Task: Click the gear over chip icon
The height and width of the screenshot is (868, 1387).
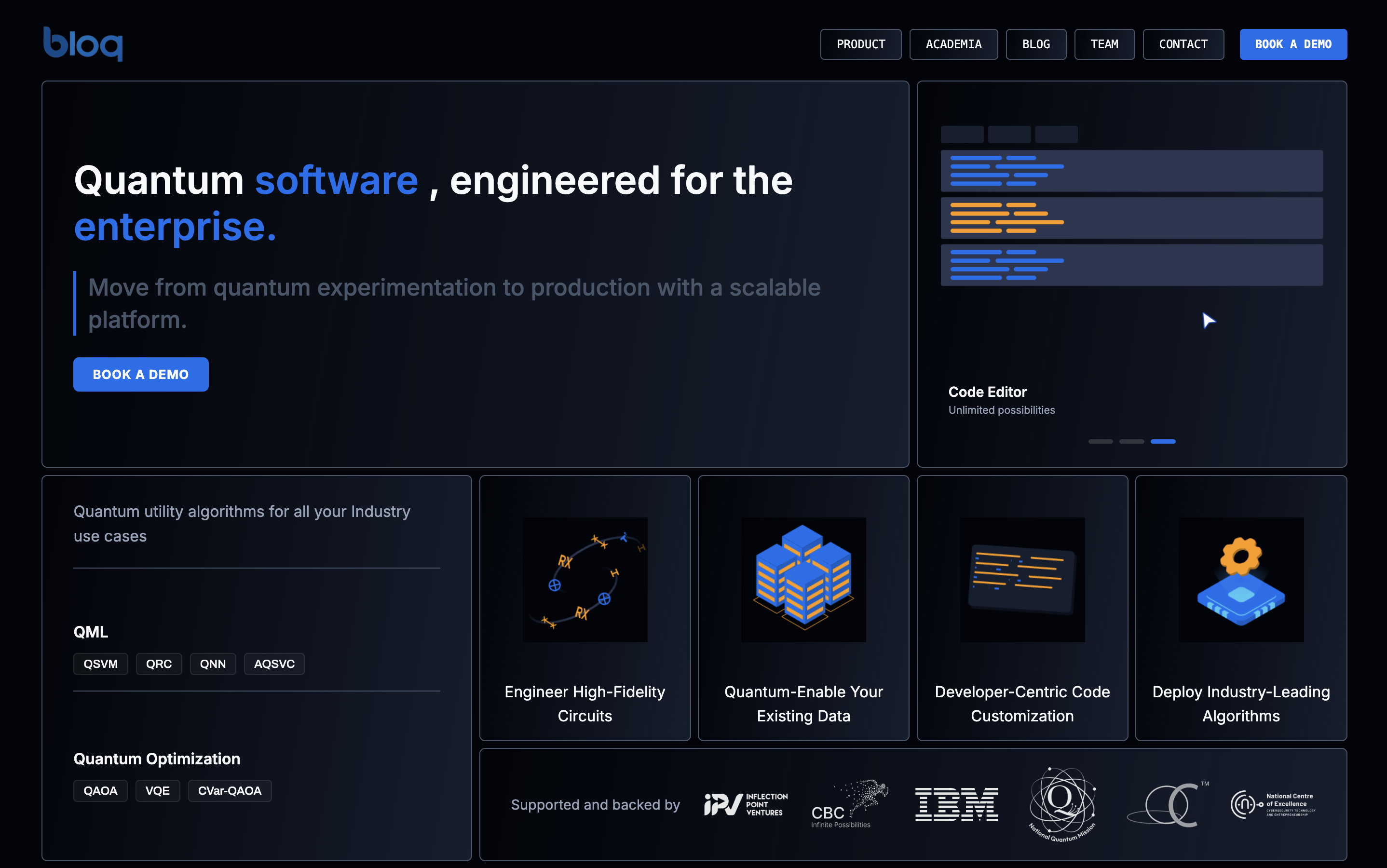Action: click(1241, 580)
